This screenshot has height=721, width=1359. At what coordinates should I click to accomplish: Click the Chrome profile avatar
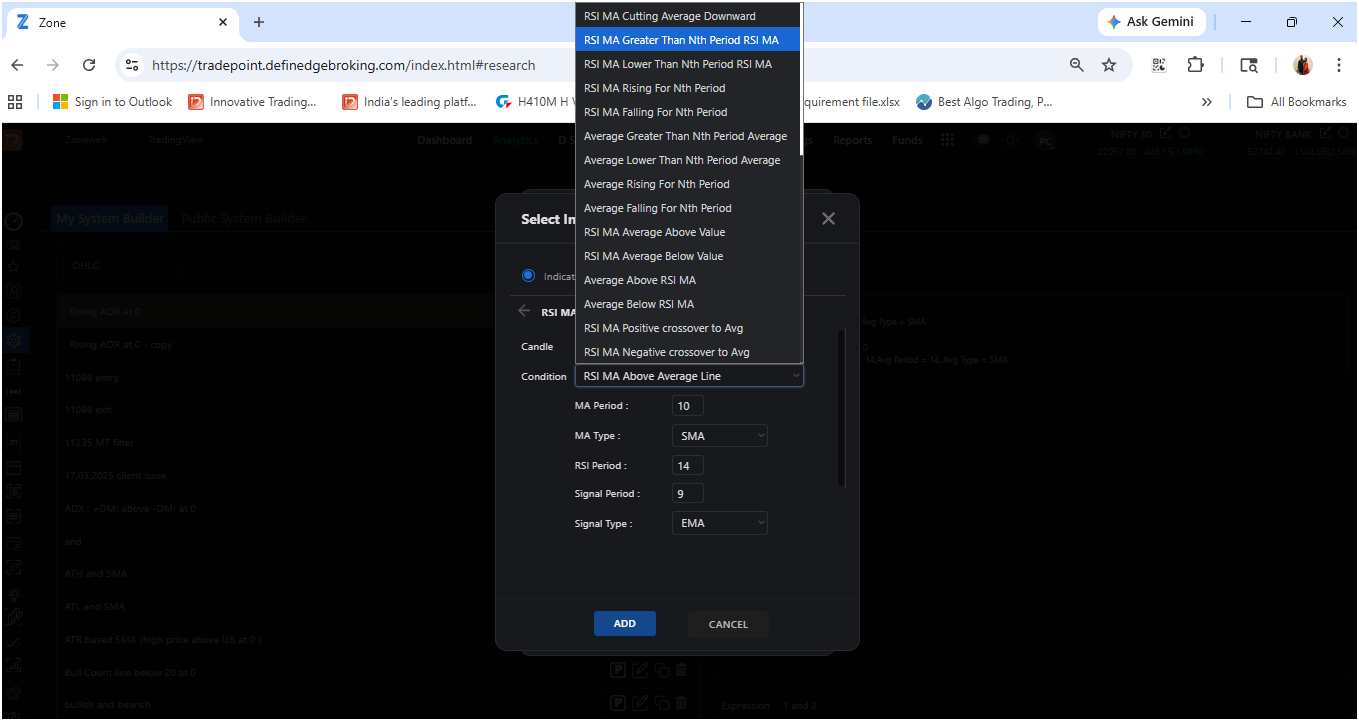[1303, 65]
